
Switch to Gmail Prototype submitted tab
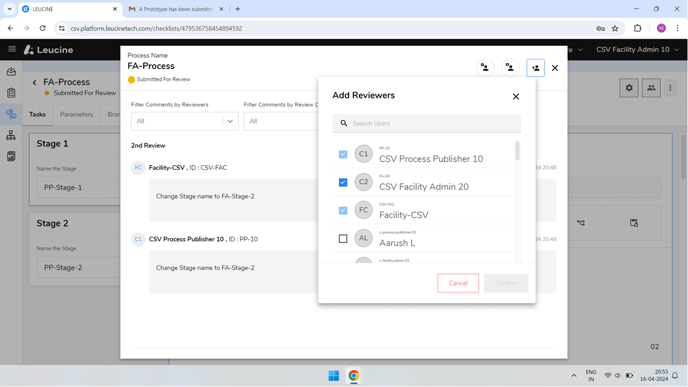(176, 9)
